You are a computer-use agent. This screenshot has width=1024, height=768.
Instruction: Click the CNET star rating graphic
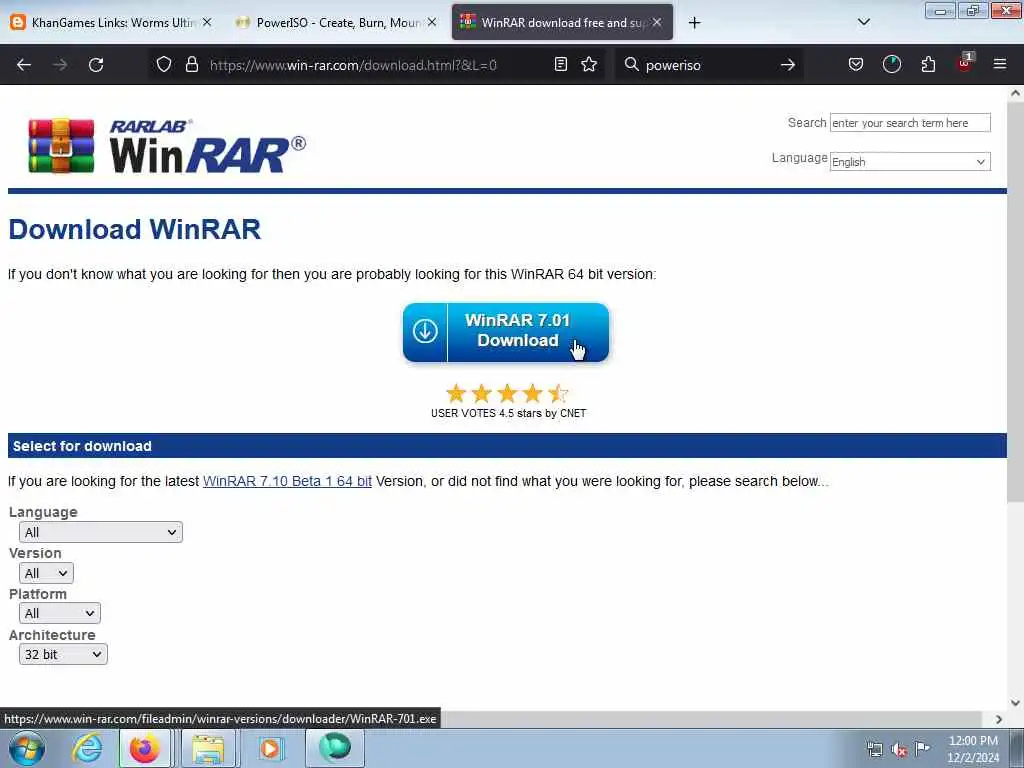507,394
